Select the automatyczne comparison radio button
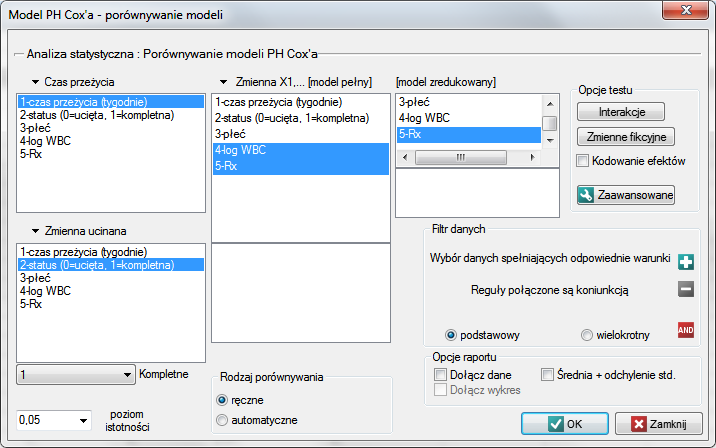This screenshot has height=448, width=716. pos(222,420)
